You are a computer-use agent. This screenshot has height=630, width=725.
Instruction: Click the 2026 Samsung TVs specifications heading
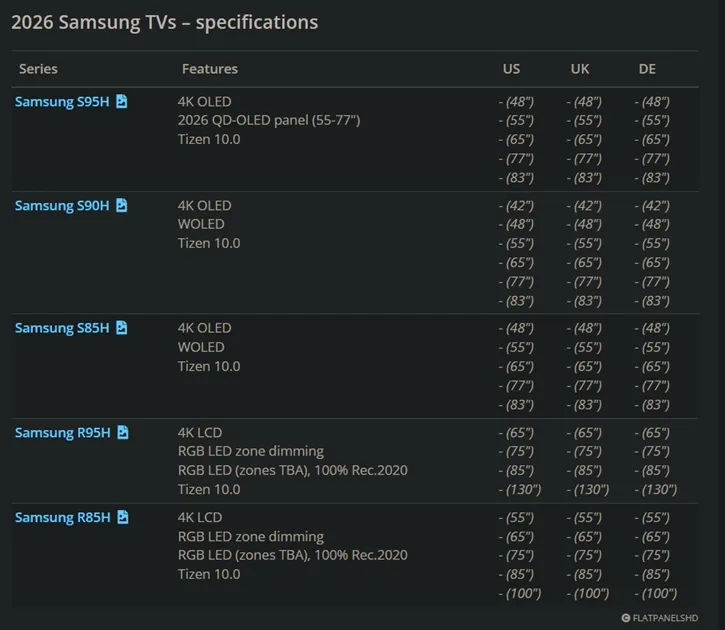click(x=165, y=23)
